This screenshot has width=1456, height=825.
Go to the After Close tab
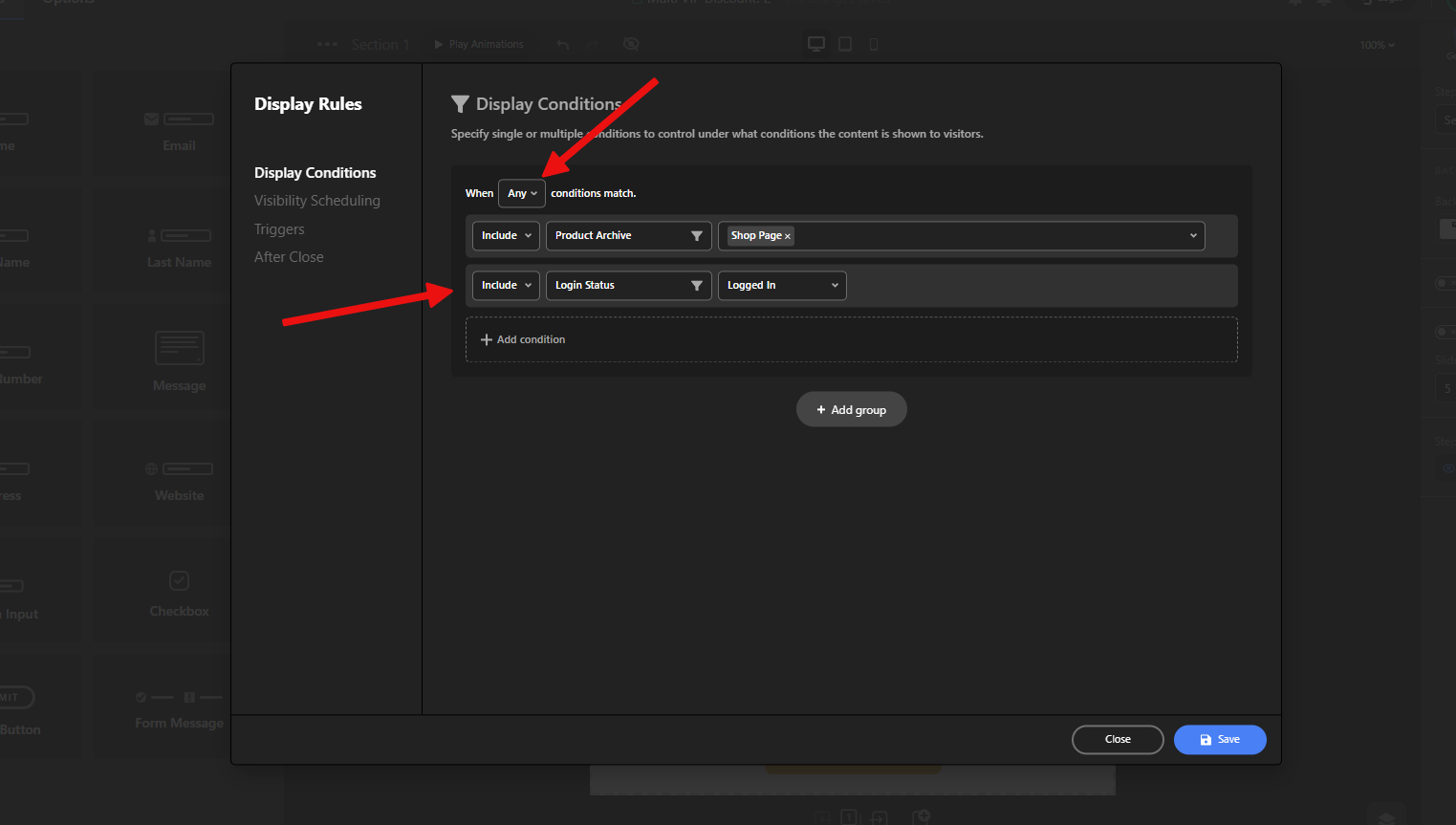pos(289,257)
